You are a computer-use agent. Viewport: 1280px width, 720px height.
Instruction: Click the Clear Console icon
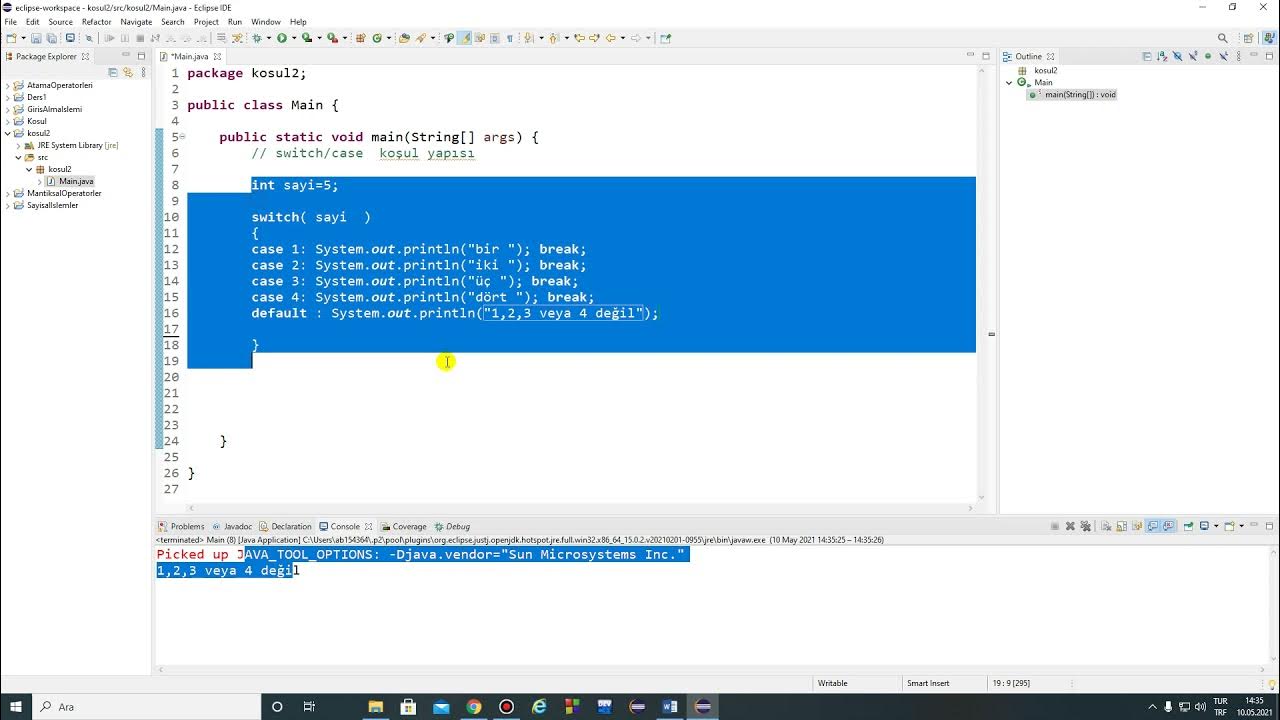[x=1106, y=526]
